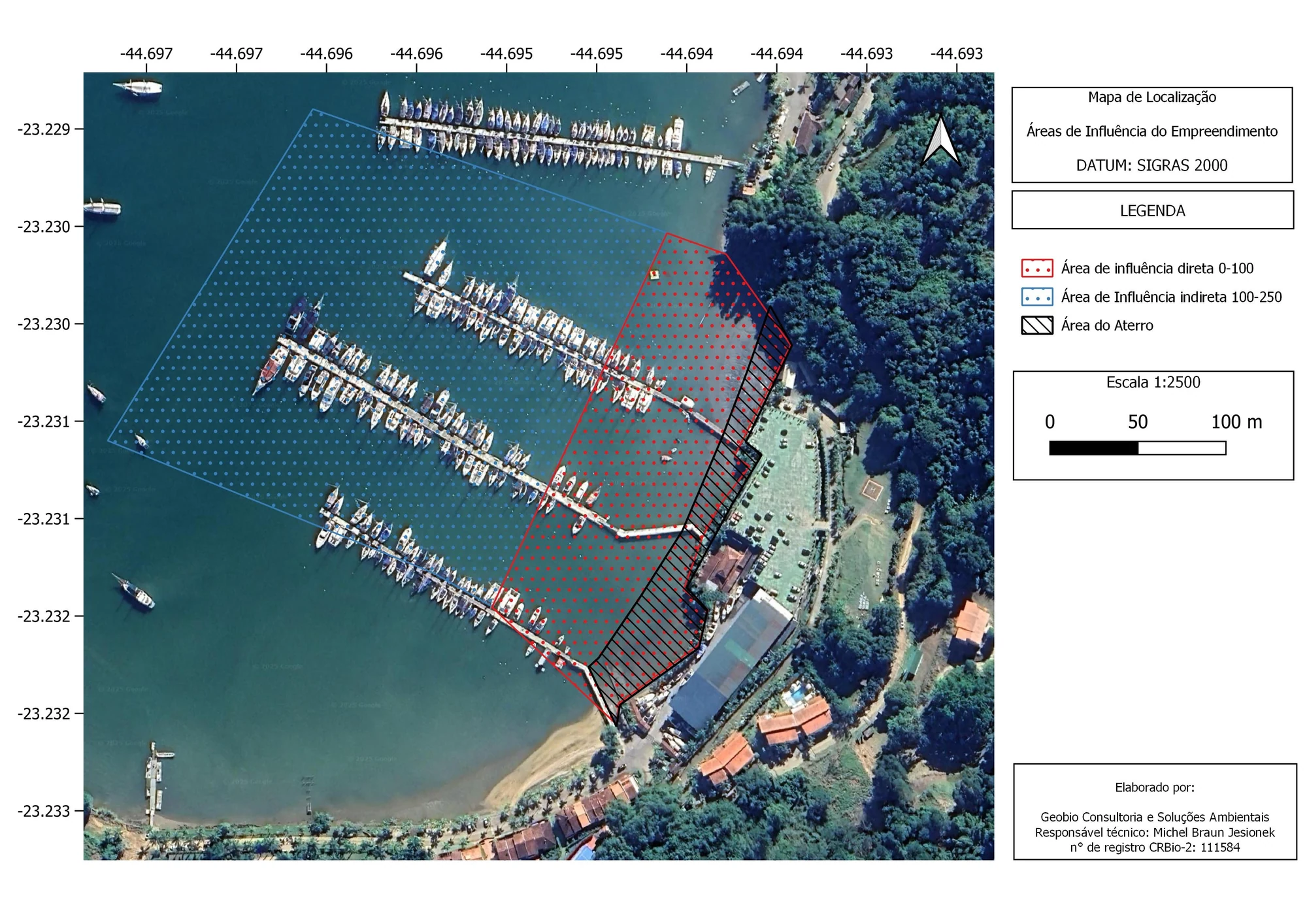The height and width of the screenshot is (924, 1307).
Task: Click the "Área de Influência indireta 100-250" label
Action: pos(1172,297)
